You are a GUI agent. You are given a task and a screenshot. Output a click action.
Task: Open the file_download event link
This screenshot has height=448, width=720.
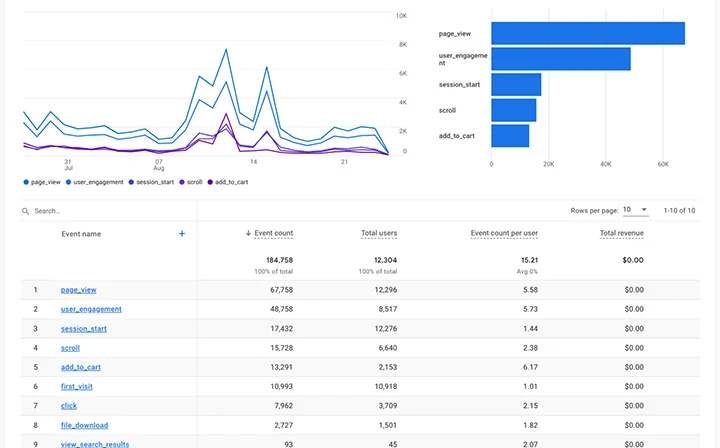pyautogui.click(x=84, y=426)
